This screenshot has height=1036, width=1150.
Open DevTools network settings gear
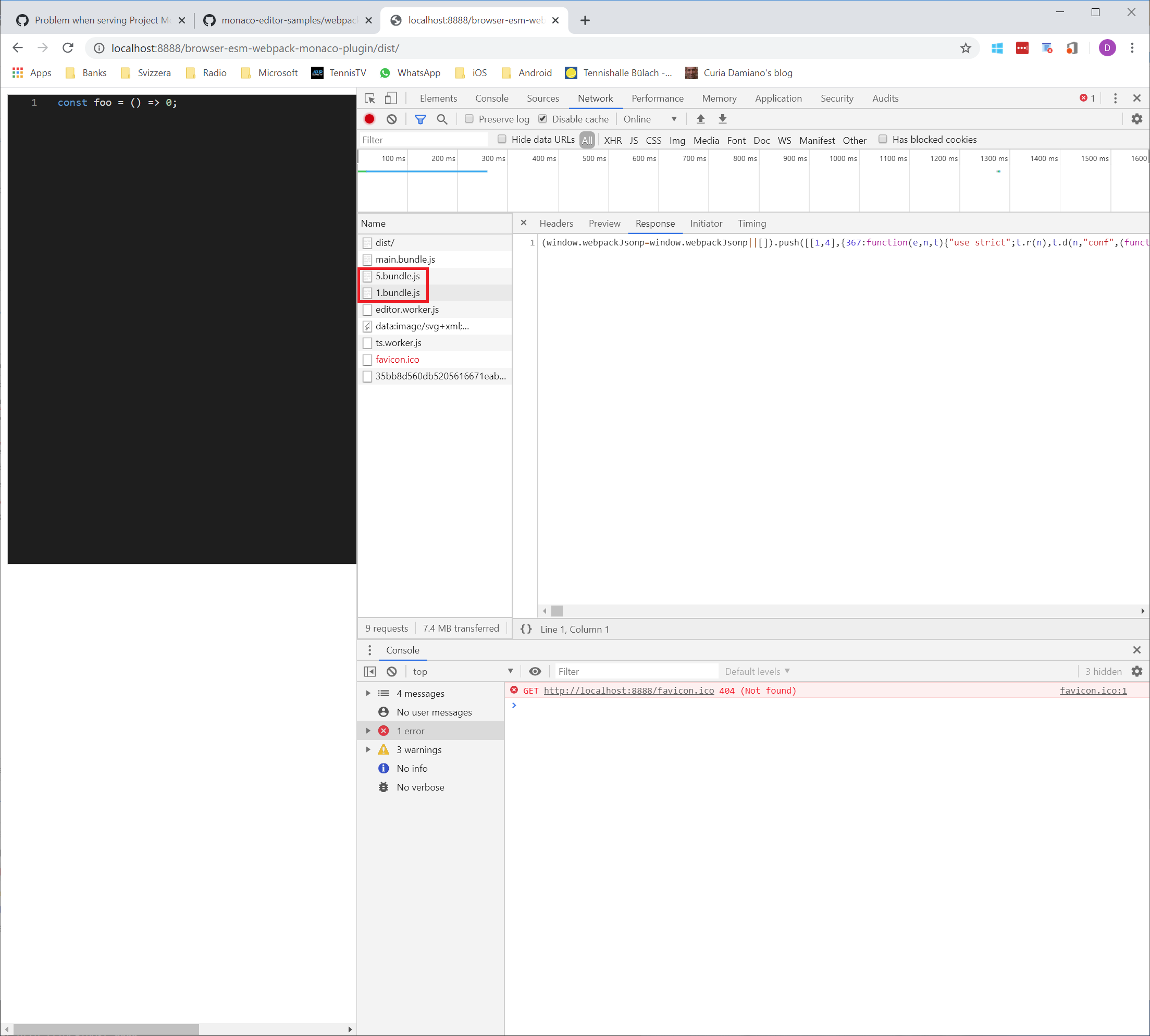(x=1137, y=119)
